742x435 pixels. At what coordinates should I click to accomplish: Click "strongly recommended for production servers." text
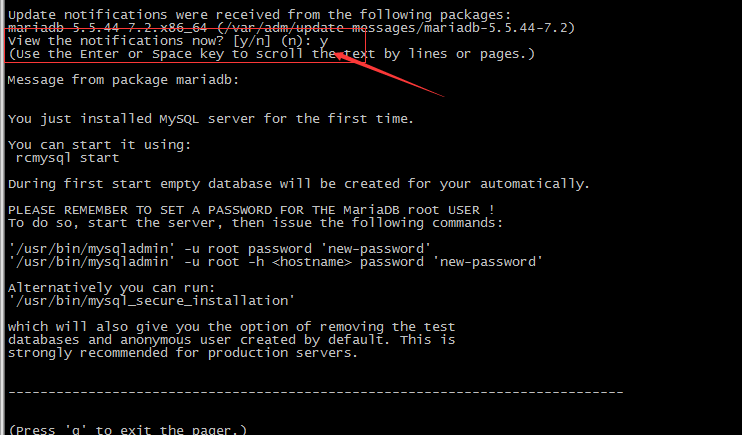point(182,352)
